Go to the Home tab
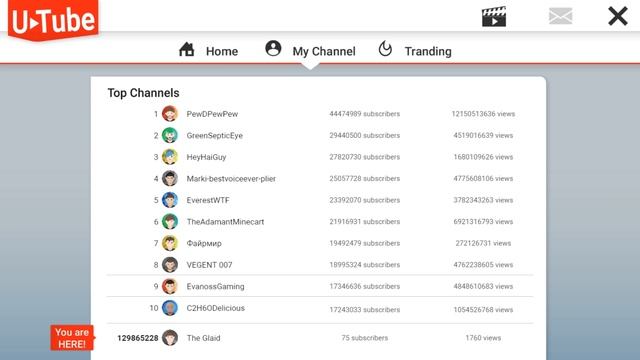Screen dimensions: 640x360 click(x=222, y=51)
